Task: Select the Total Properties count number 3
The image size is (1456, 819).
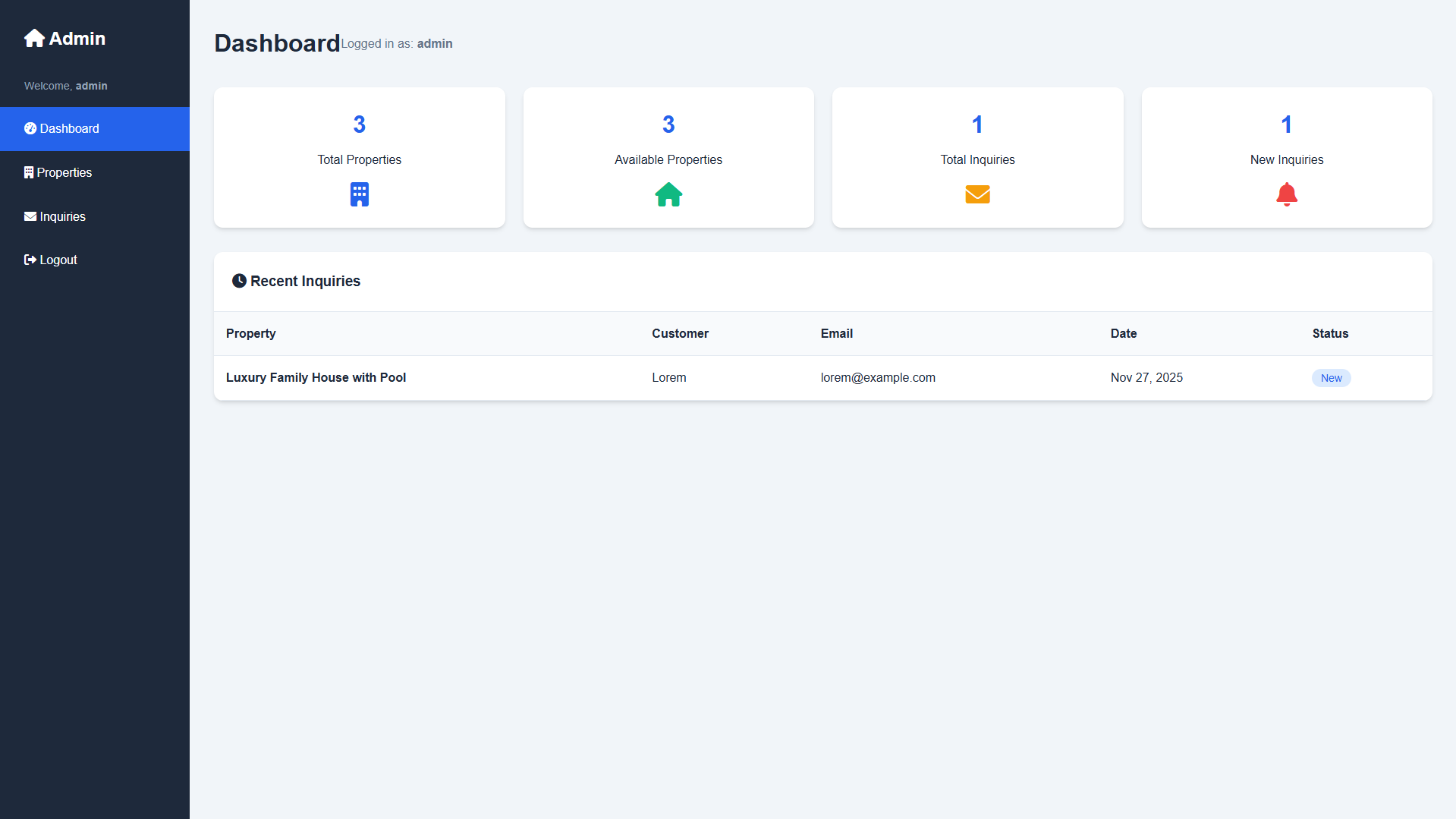Action: [359, 124]
